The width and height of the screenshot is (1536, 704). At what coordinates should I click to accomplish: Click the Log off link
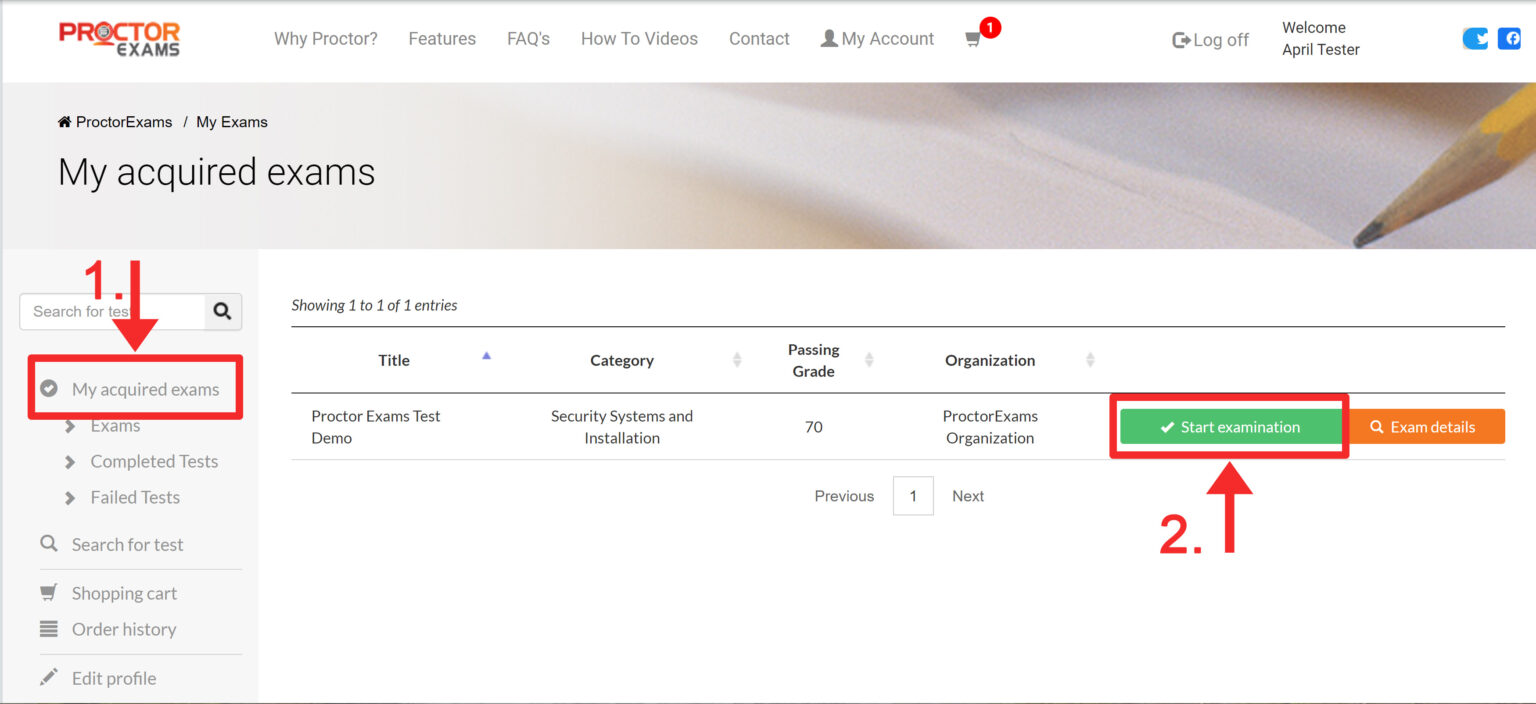1210,40
